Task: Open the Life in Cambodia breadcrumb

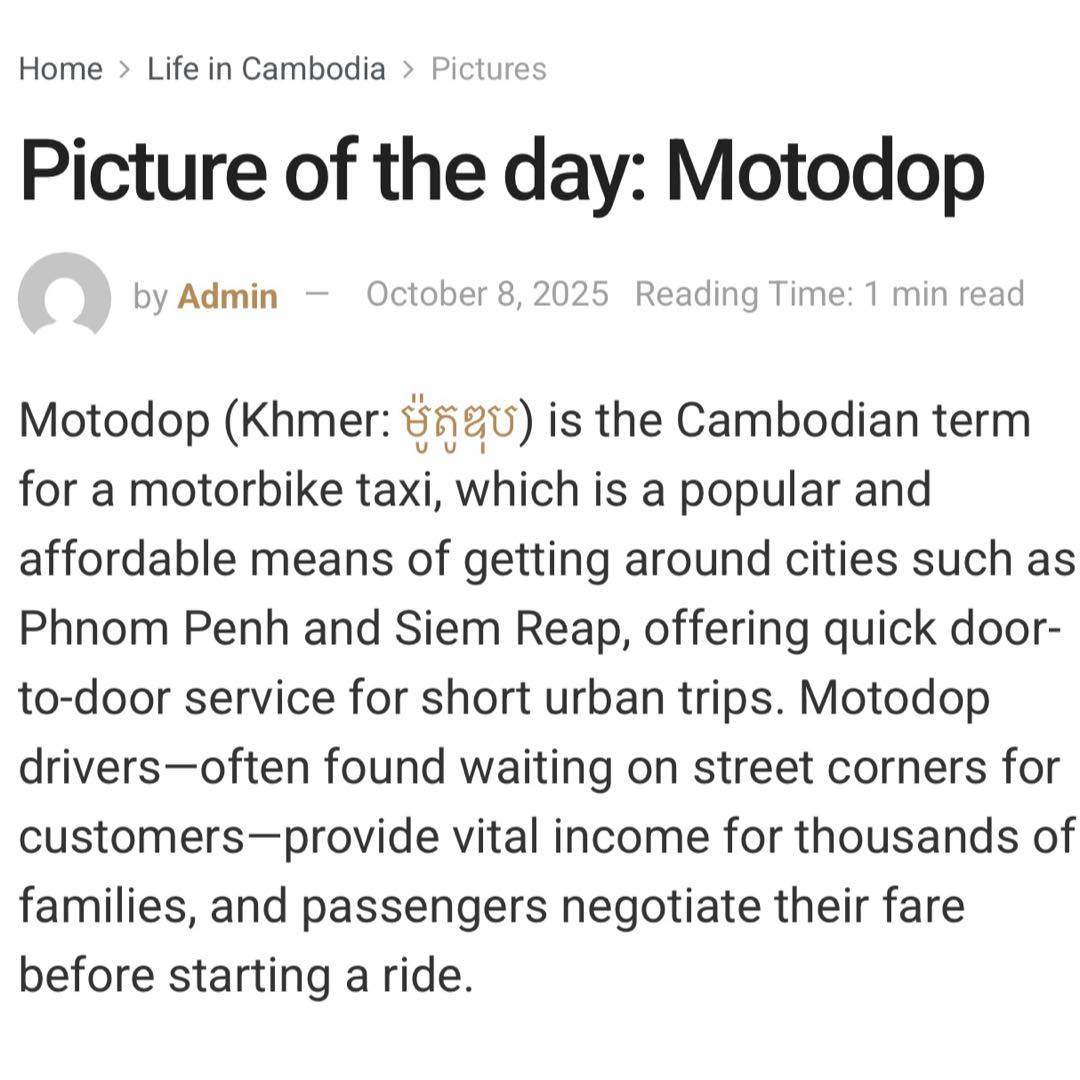Action: tap(266, 69)
